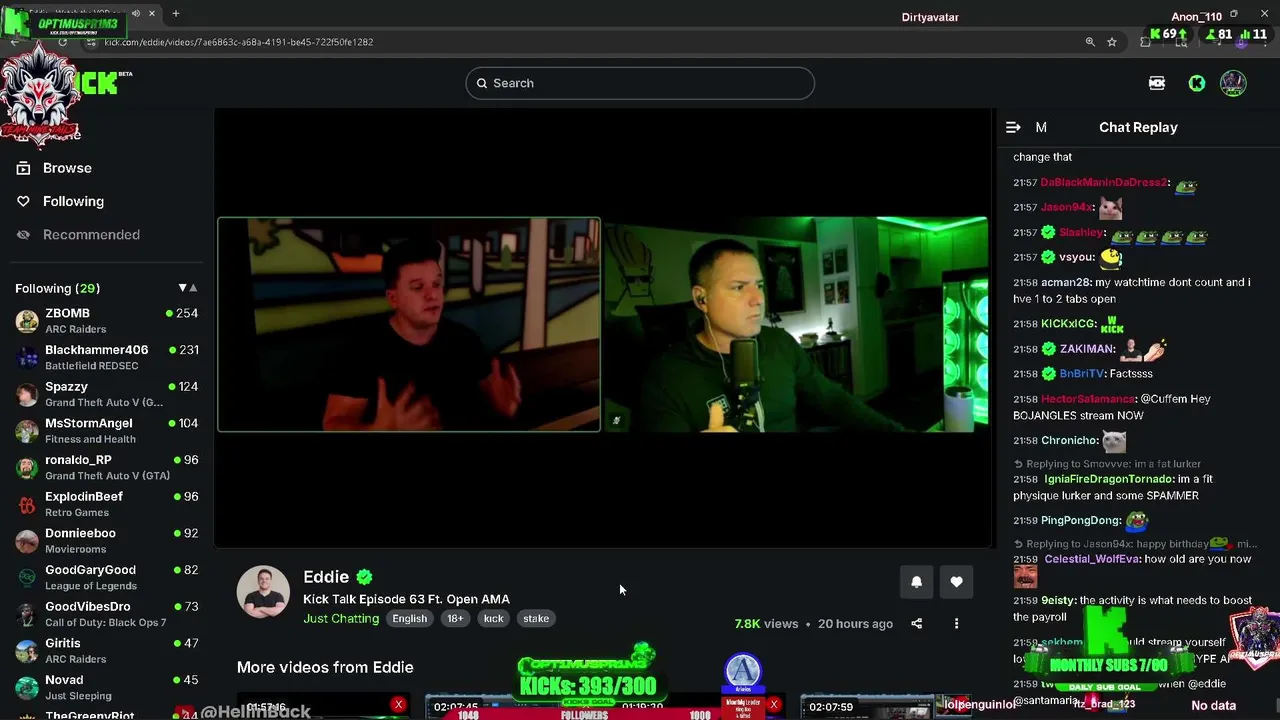The width and height of the screenshot is (1280, 720).
Task: Click IgniaFireDragonTornado username in chat
Action: 1109,479
